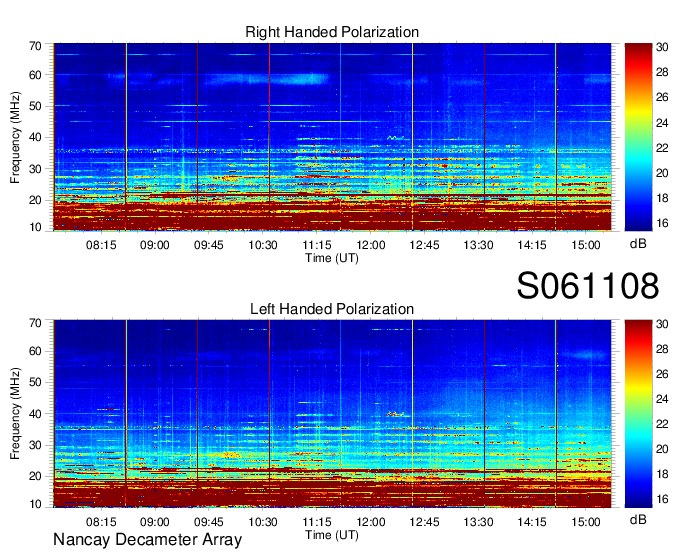Click the 09:00 tick on the upper time axis
Screen dimensions: 680x552
coord(154,245)
